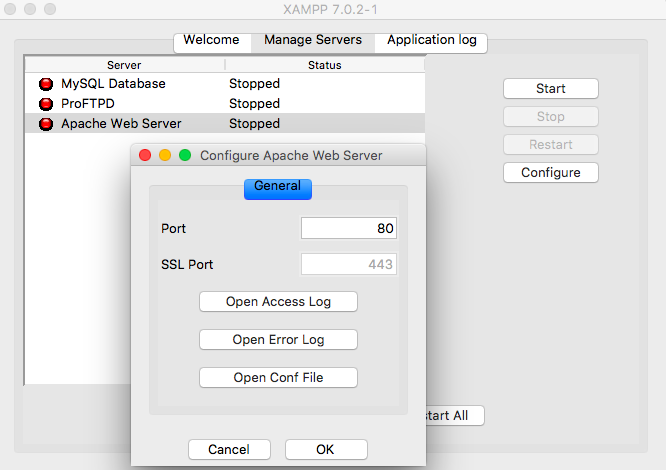Open the Apache access log
This screenshot has width=666, height=470.
tap(278, 301)
